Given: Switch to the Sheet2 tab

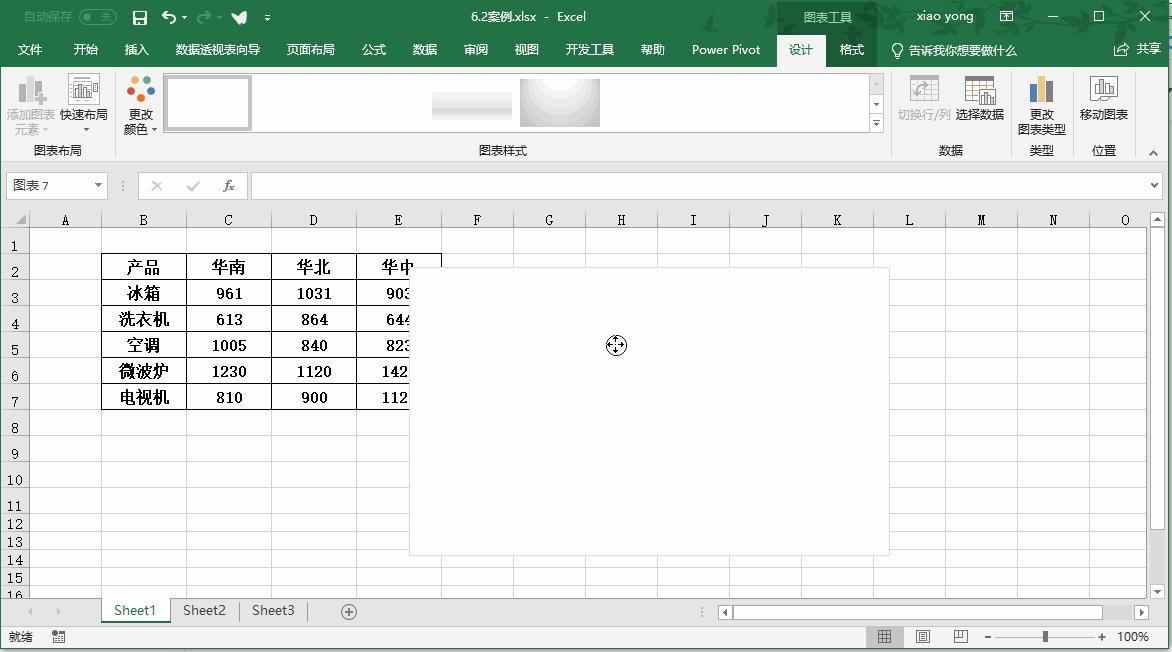Looking at the screenshot, I should 203,610.
